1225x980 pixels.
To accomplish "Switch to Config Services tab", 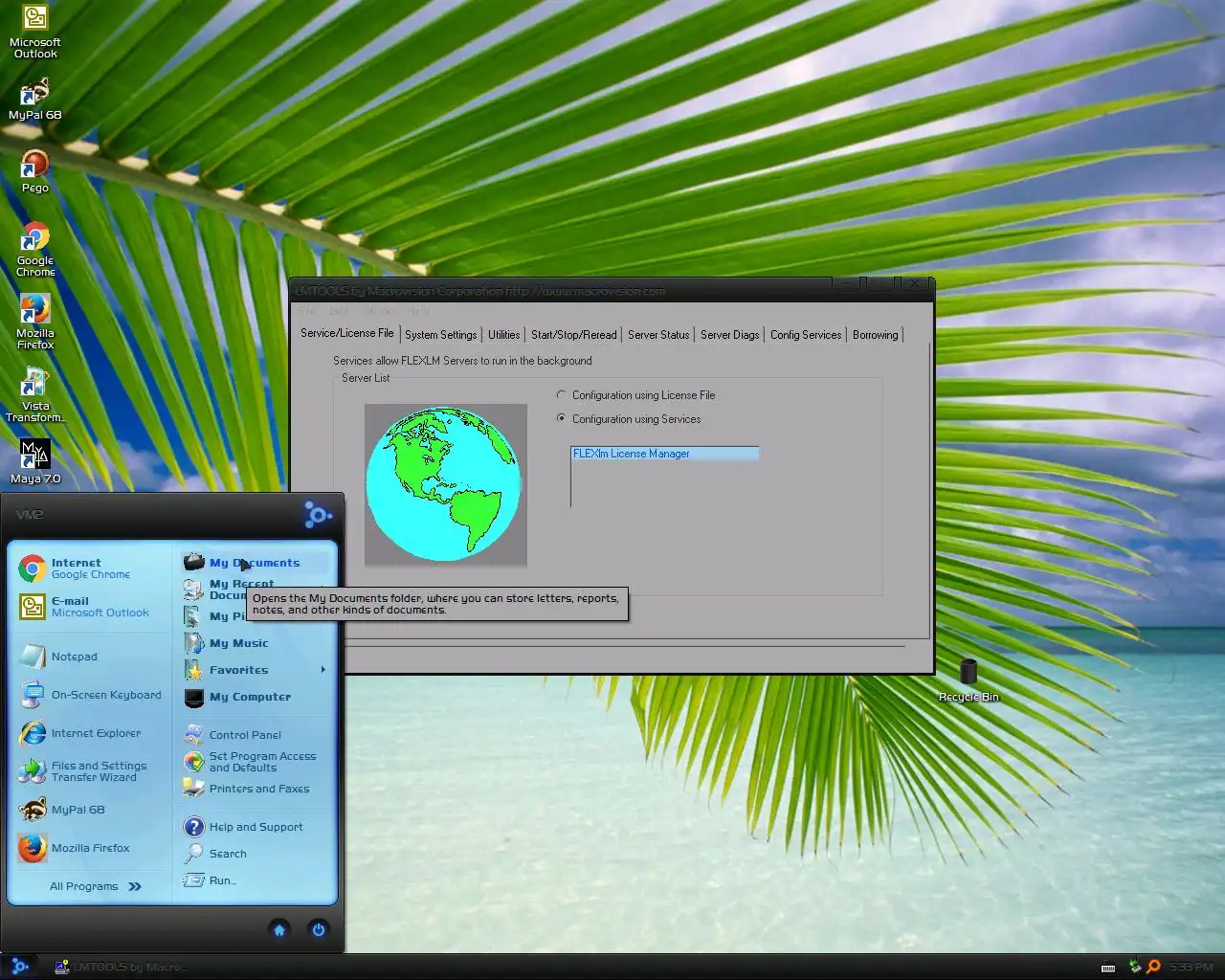I will point(806,335).
